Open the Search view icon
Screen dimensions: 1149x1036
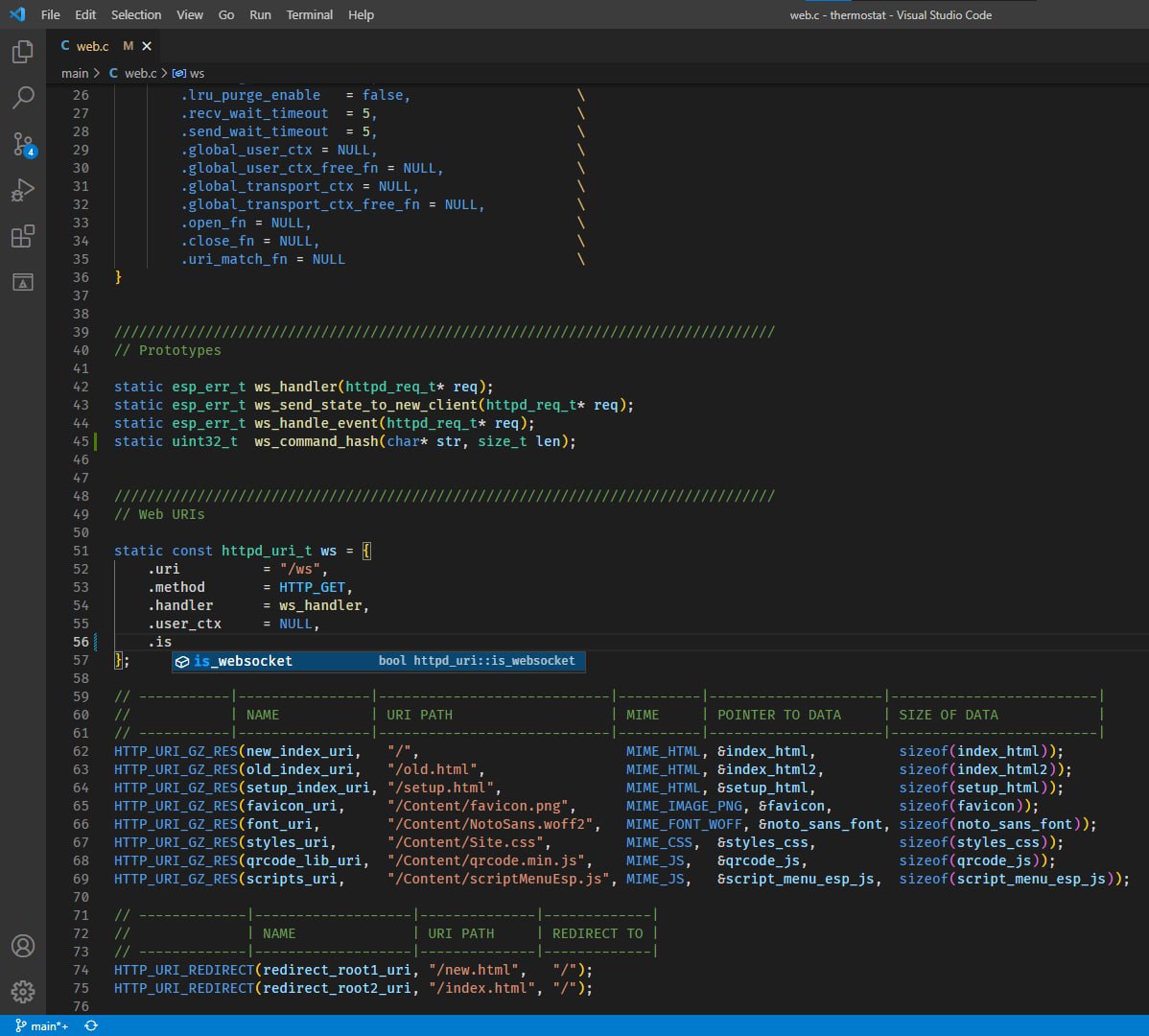(23, 97)
